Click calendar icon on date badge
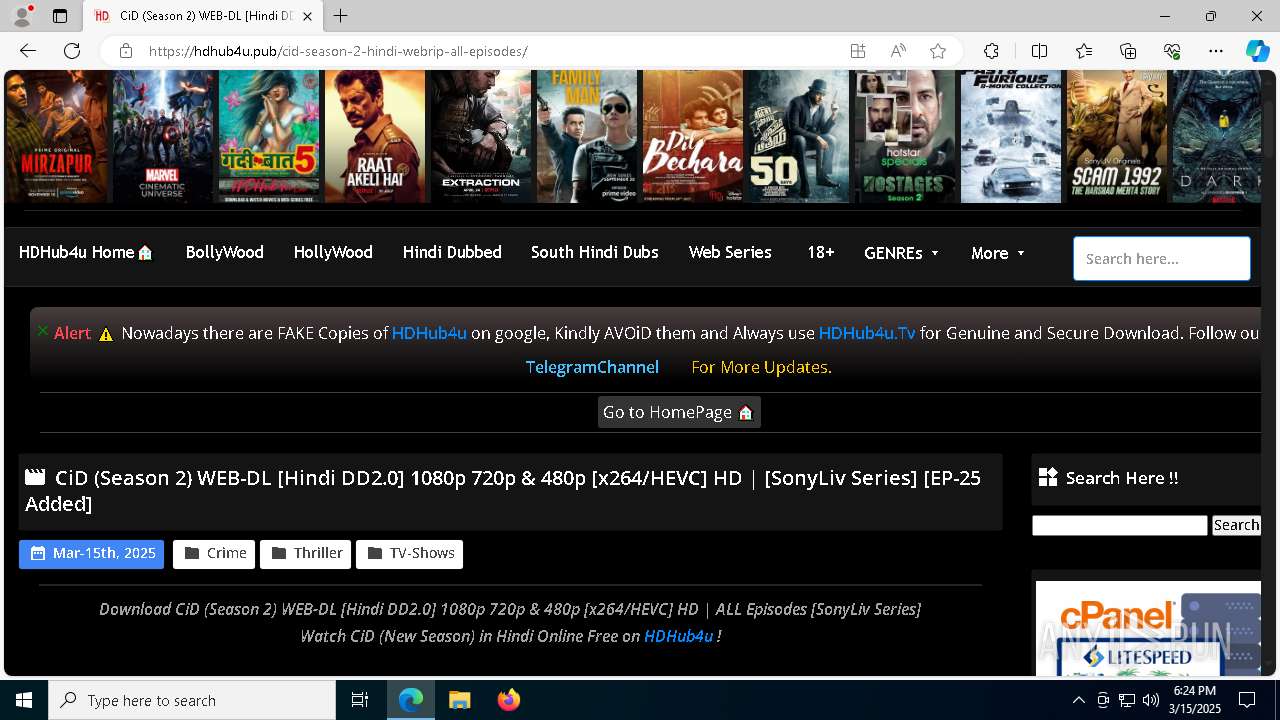The width and height of the screenshot is (1280, 720). coord(38,553)
